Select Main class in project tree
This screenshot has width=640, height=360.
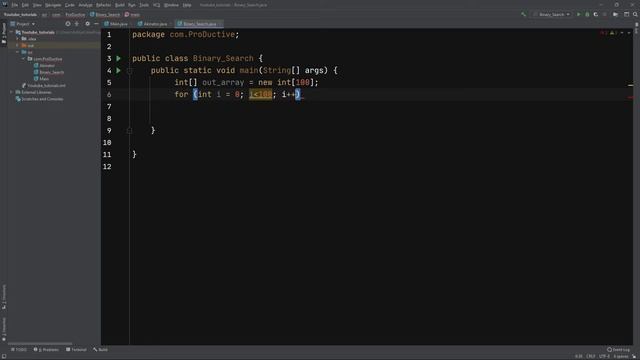41,79
